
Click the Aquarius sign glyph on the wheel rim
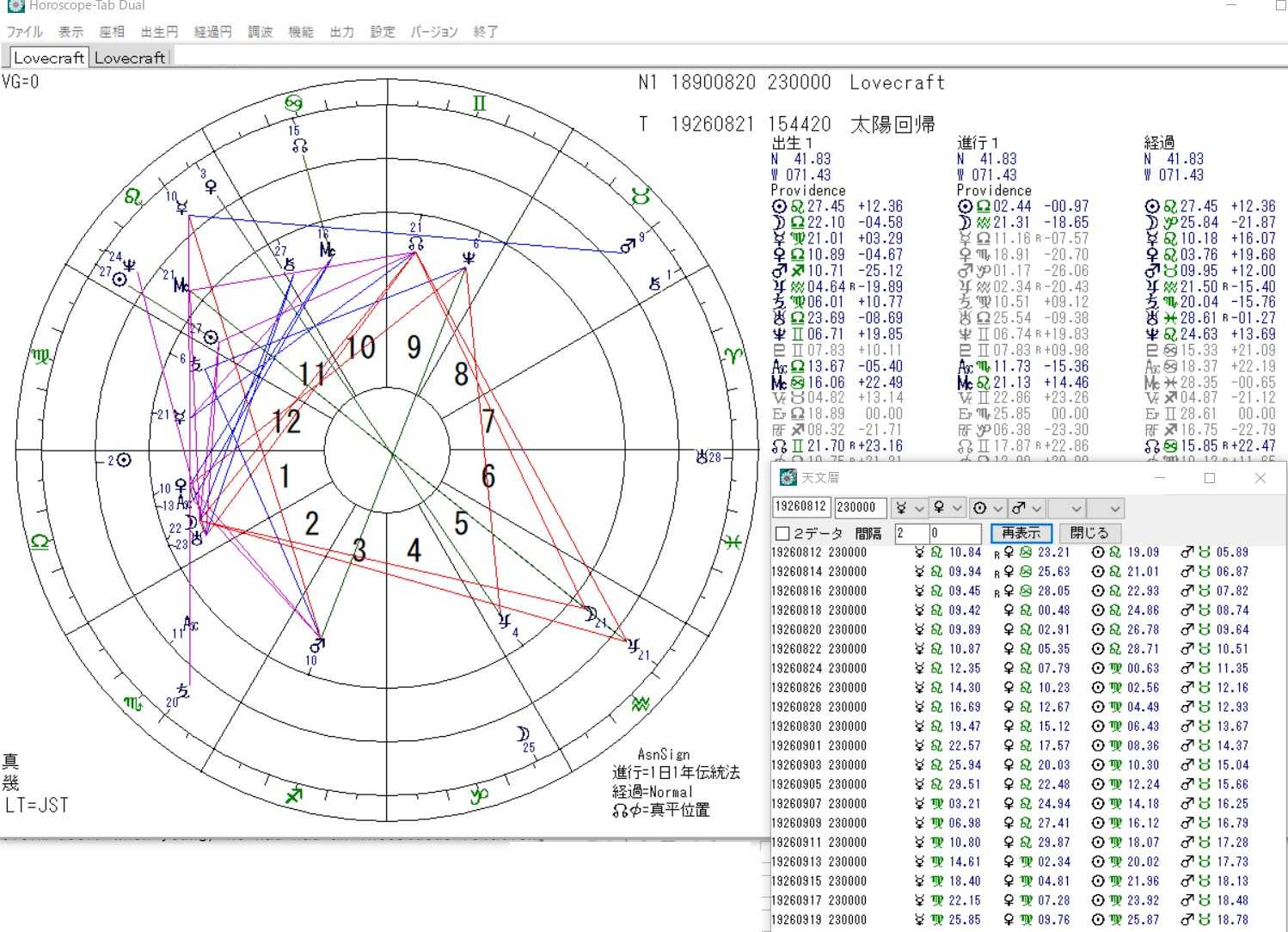click(x=640, y=704)
